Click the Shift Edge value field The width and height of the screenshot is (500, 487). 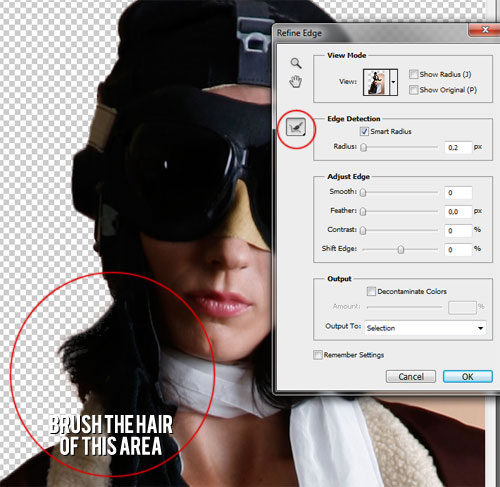click(x=458, y=249)
